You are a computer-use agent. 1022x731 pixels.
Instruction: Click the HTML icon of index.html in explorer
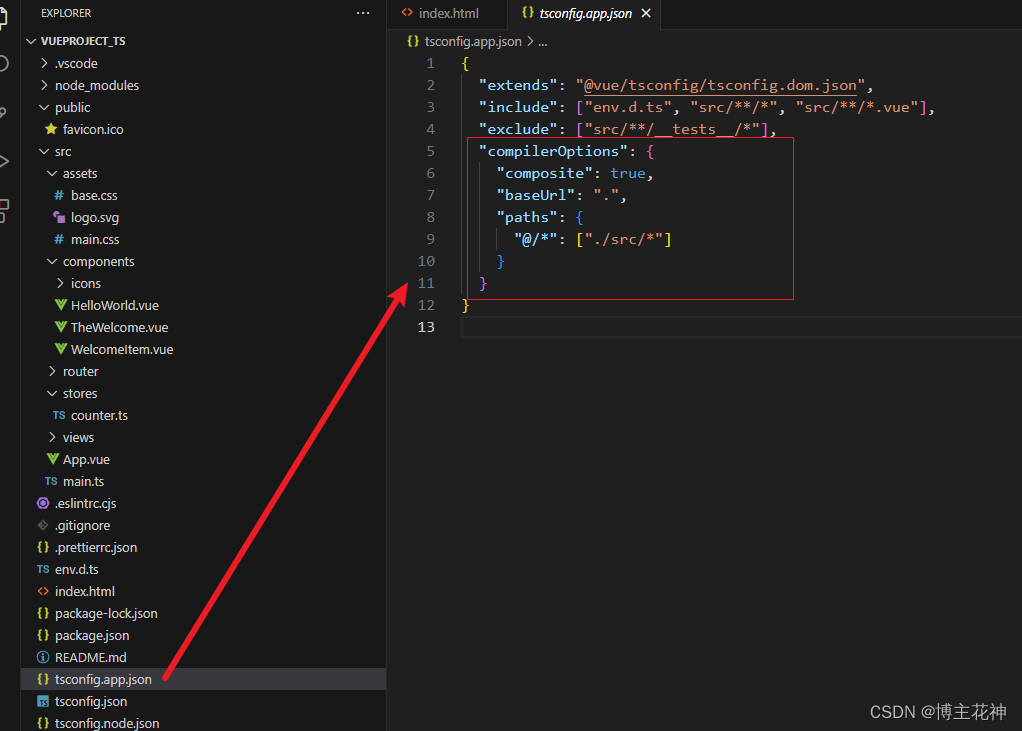pyautogui.click(x=43, y=592)
